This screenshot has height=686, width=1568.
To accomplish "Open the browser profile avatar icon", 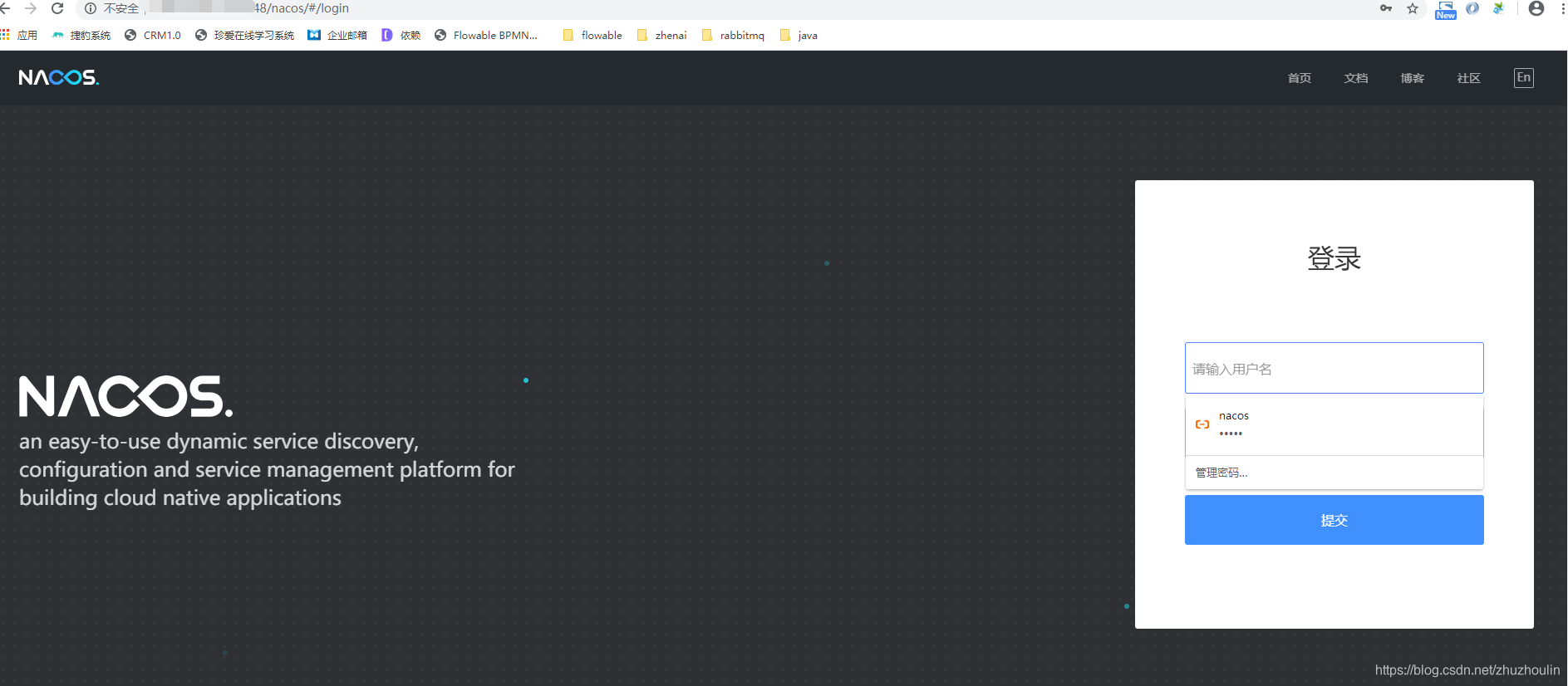I will [x=1536, y=8].
